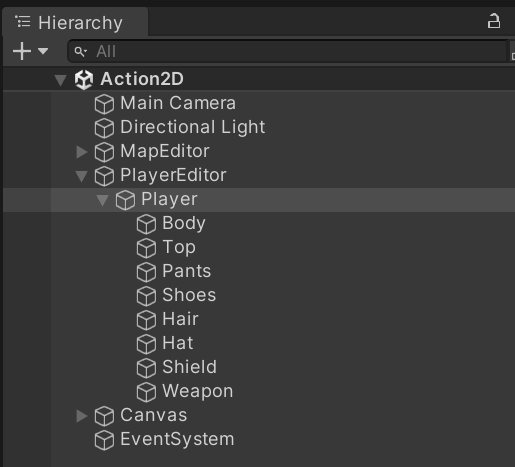Click the Unity scene icon beside Action2D

(84, 80)
